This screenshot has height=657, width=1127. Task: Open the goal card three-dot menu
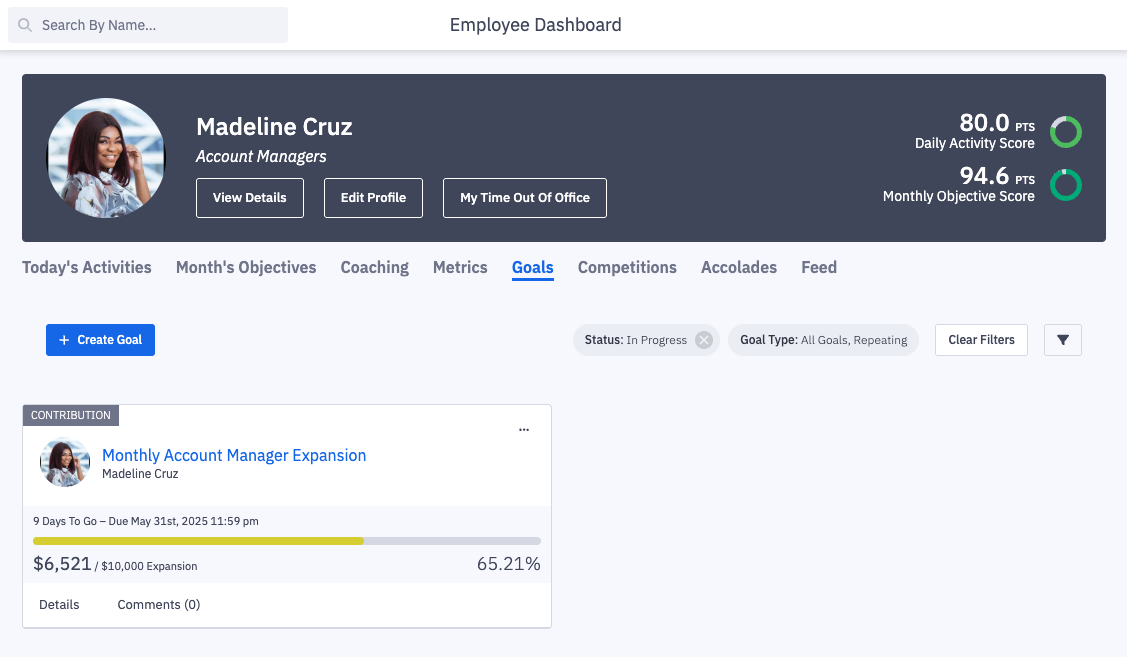(x=524, y=430)
